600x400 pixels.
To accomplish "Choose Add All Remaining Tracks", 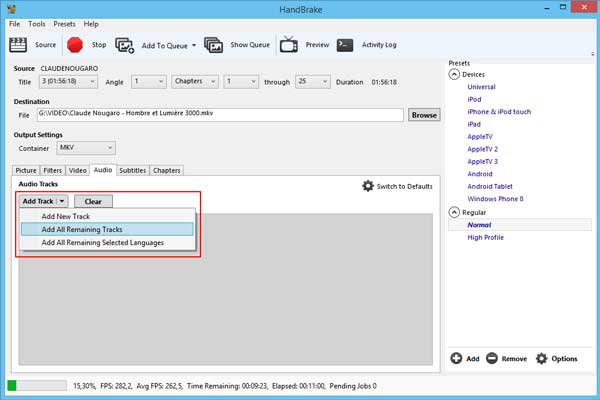I will pos(108,229).
